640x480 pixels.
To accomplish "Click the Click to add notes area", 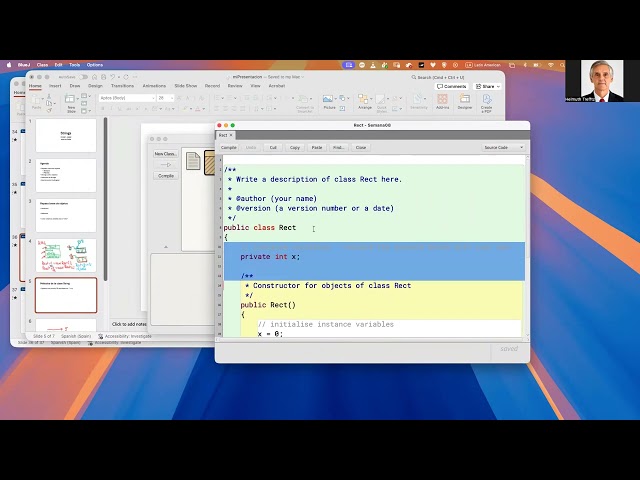I will (129, 324).
